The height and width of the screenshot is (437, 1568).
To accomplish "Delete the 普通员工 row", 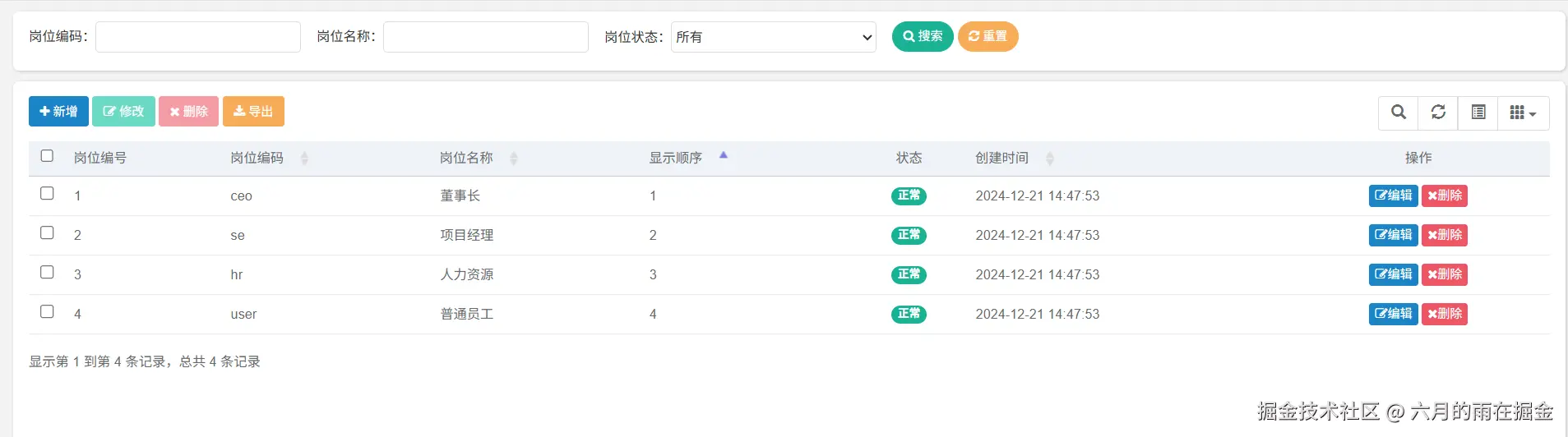I will (1445, 314).
